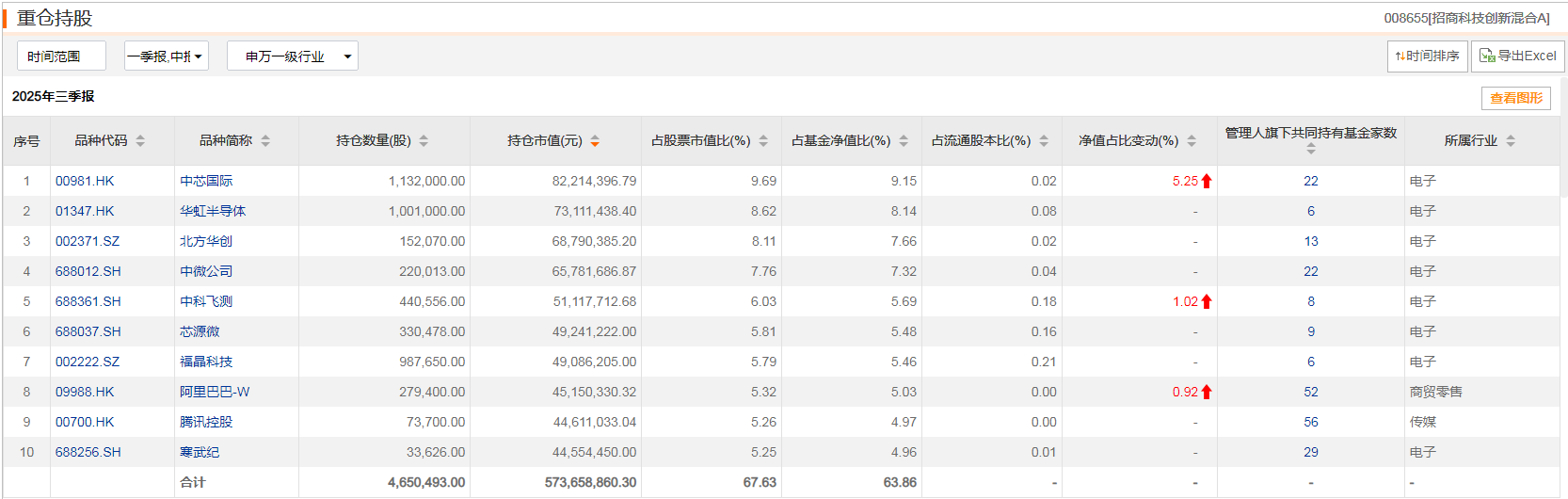Sort by 占流通股本比(%) column arrows
Viewport: 1568px width, 499px height.
[1044, 141]
